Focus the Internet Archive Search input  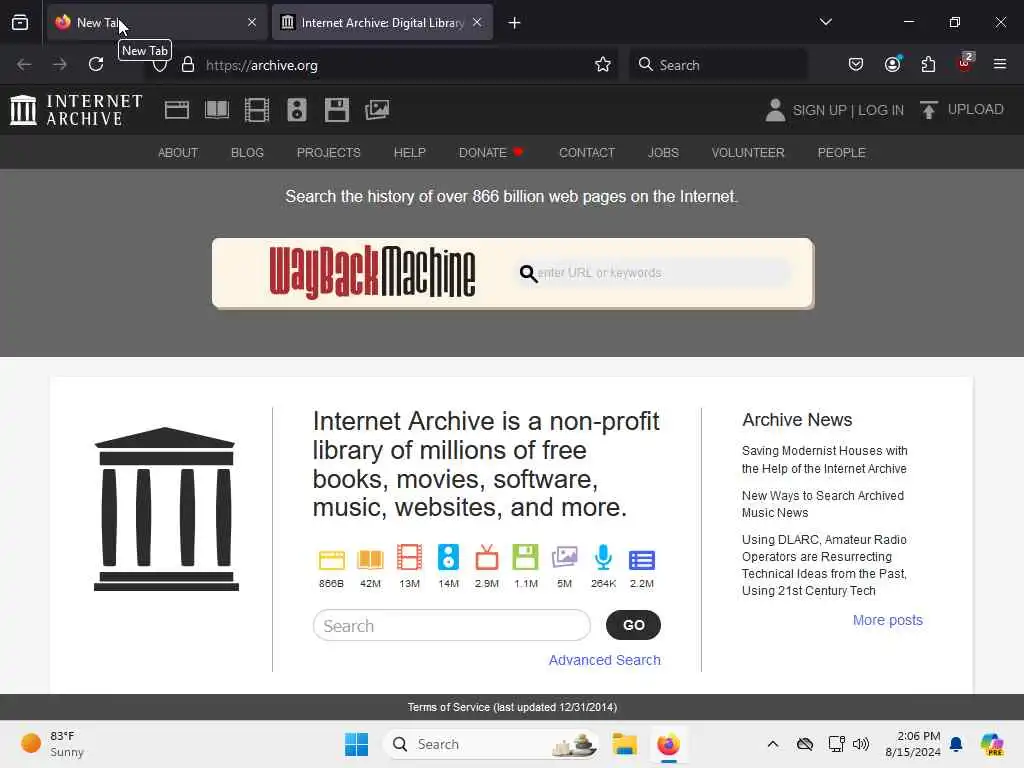pos(452,626)
